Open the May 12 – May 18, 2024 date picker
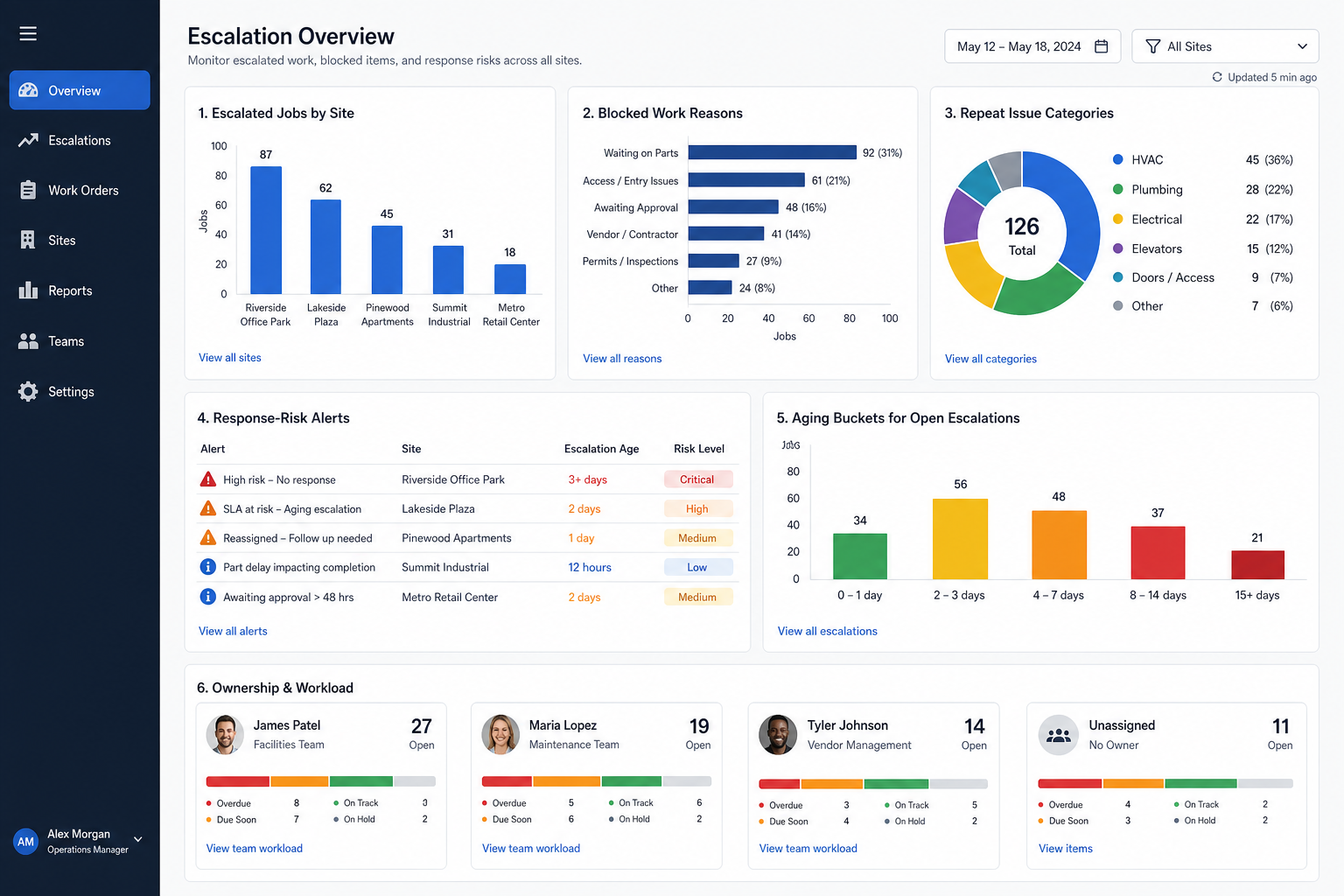 [1032, 46]
